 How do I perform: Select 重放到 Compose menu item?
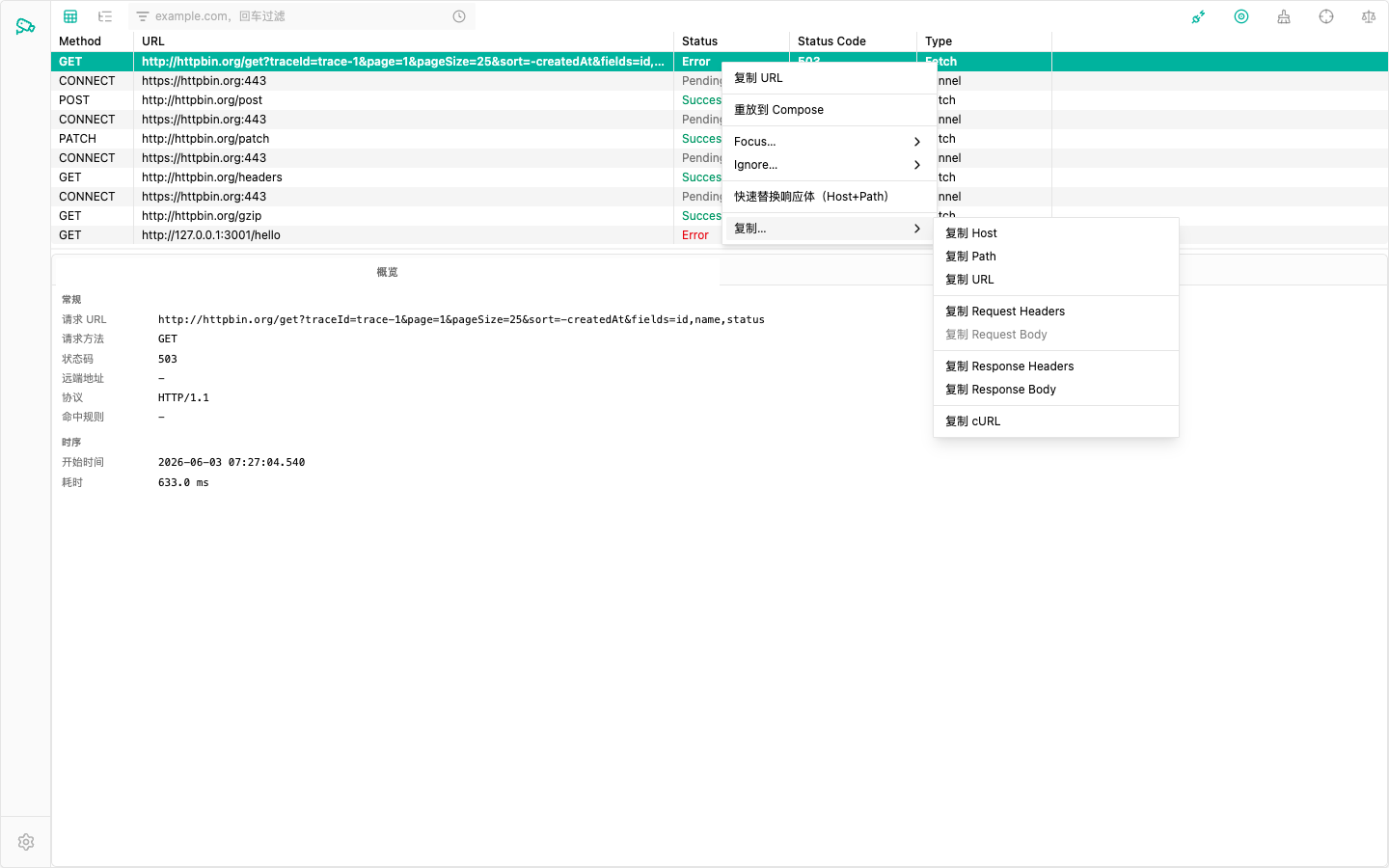point(830,110)
